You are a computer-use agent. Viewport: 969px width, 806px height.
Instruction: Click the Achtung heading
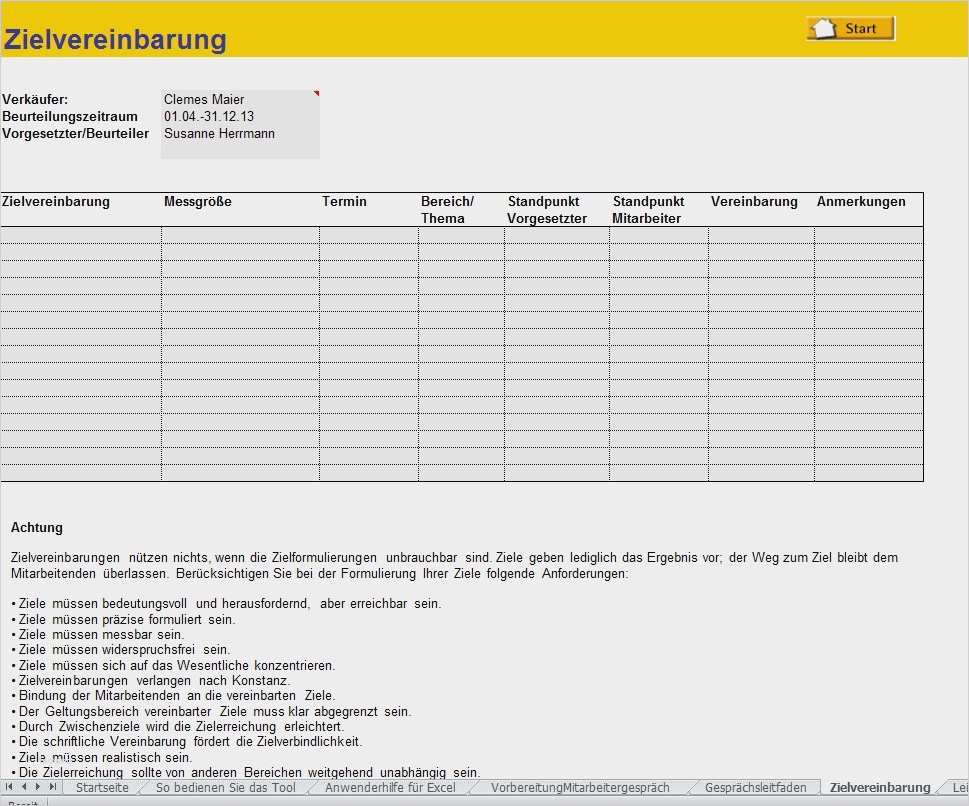(37, 527)
